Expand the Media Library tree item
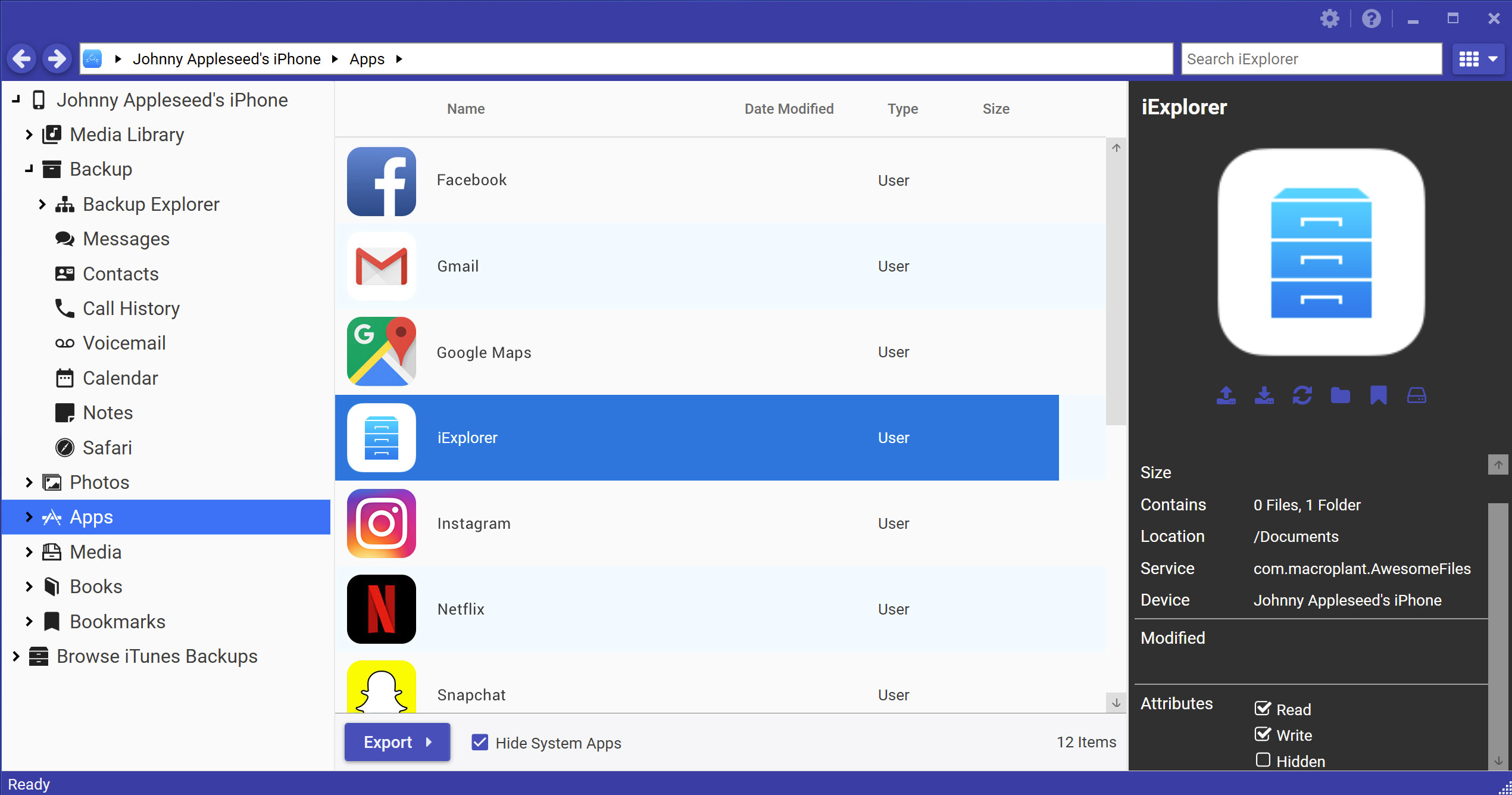The width and height of the screenshot is (1512, 795). pos(29,134)
